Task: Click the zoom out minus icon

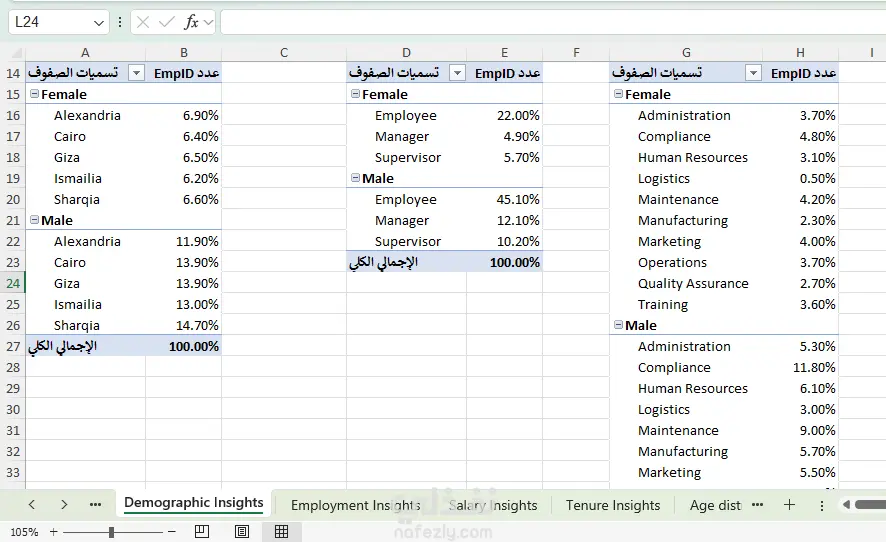Action: coord(172,532)
